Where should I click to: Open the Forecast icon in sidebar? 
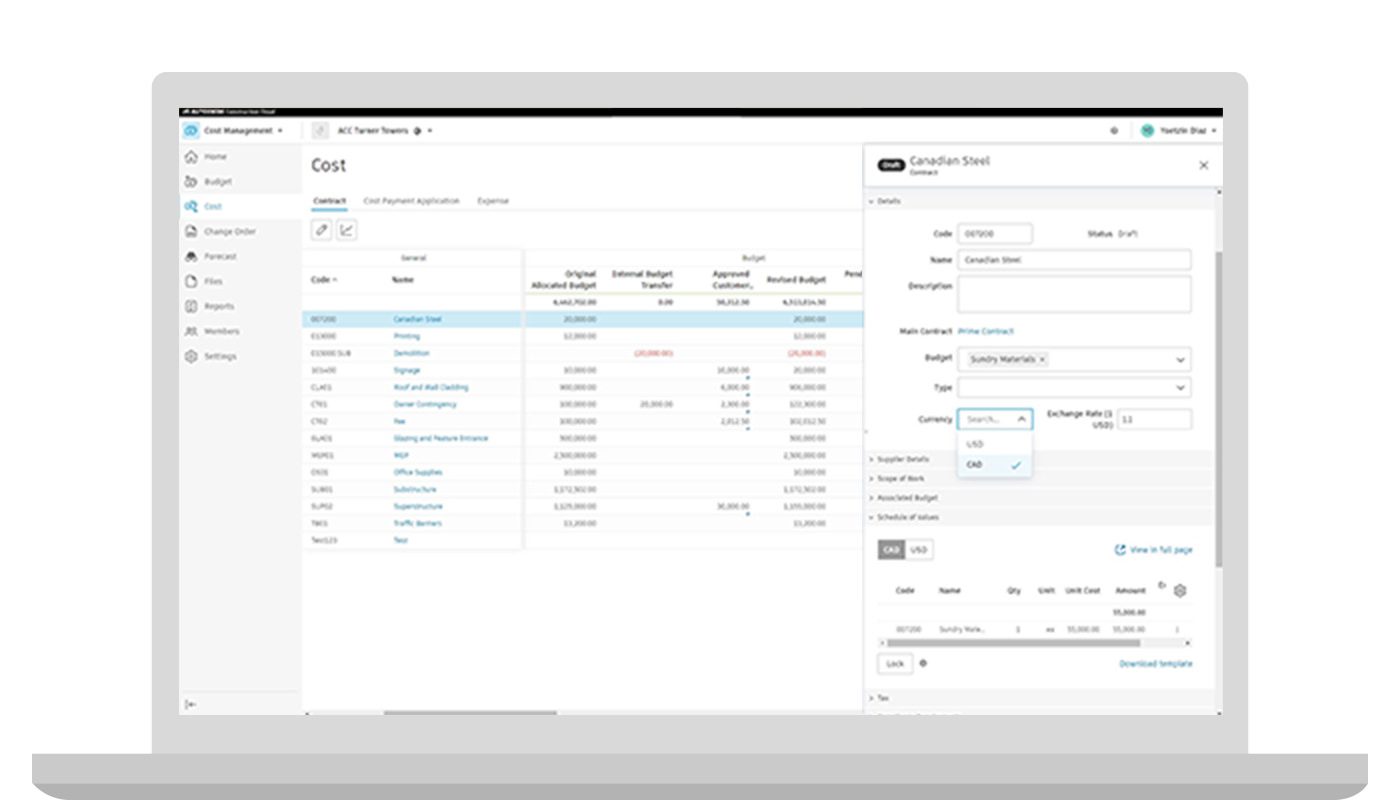click(190, 256)
